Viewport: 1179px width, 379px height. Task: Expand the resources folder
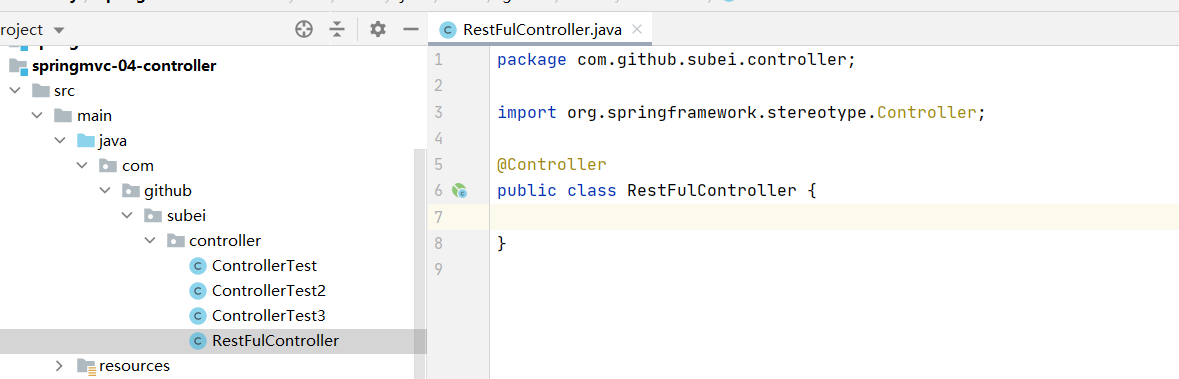pos(59,366)
